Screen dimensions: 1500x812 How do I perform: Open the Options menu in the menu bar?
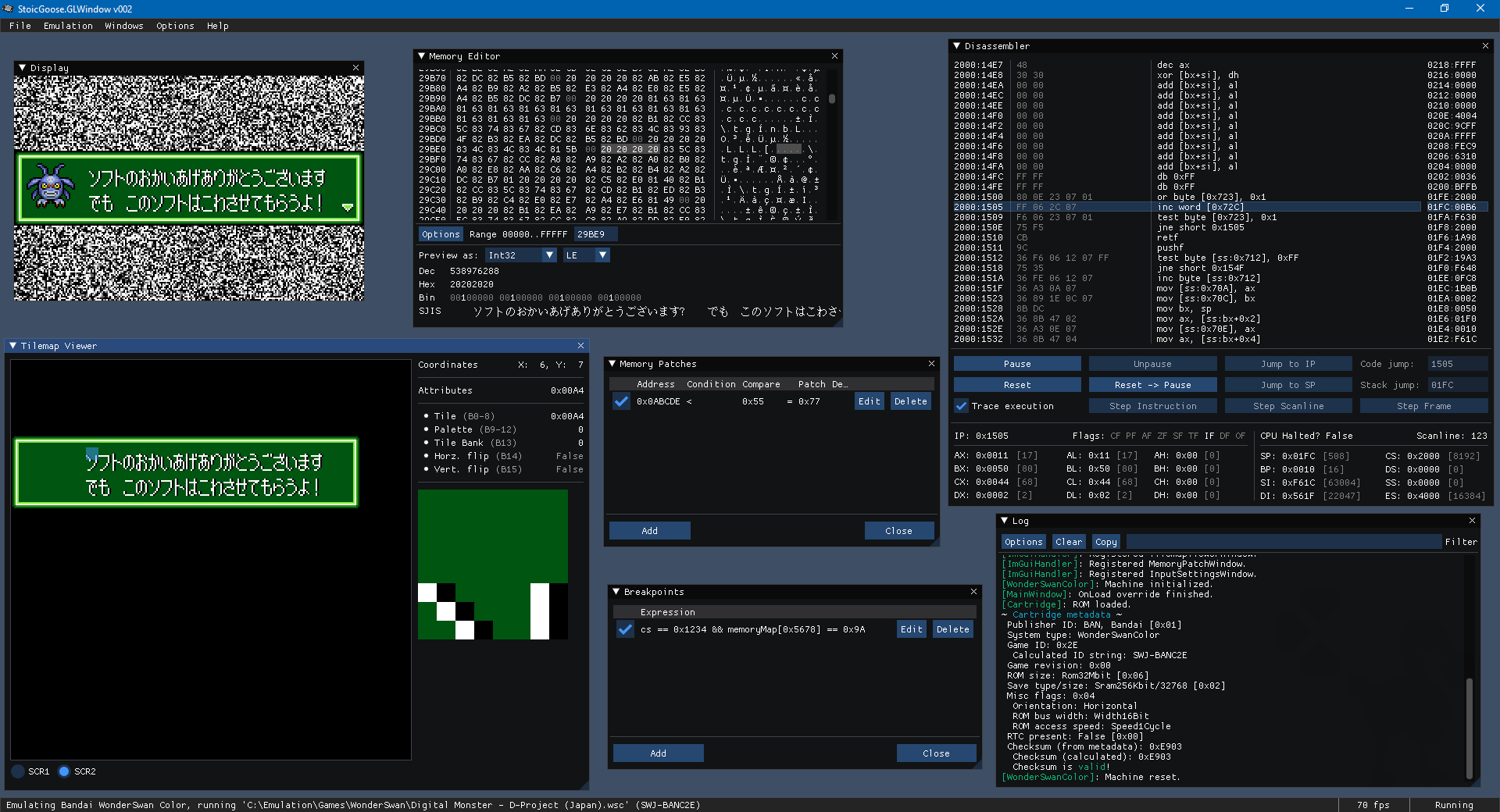click(x=175, y=26)
